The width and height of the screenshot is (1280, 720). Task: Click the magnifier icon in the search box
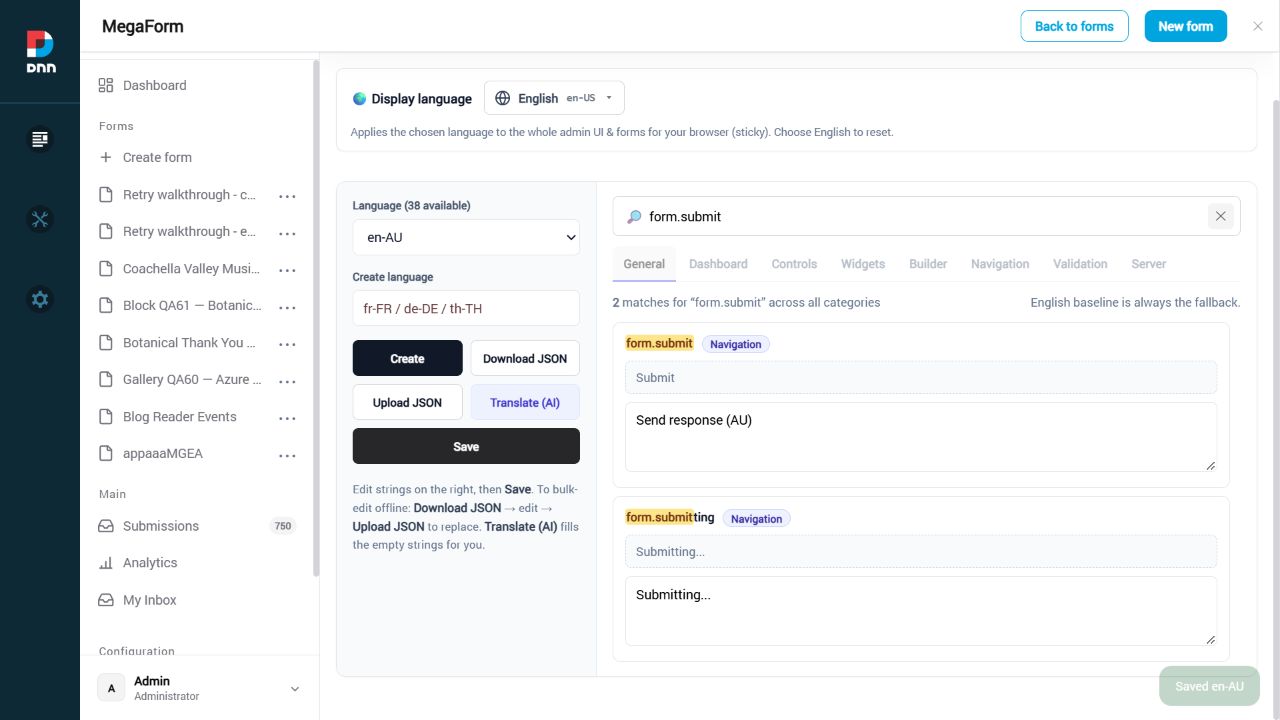point(634,216)
